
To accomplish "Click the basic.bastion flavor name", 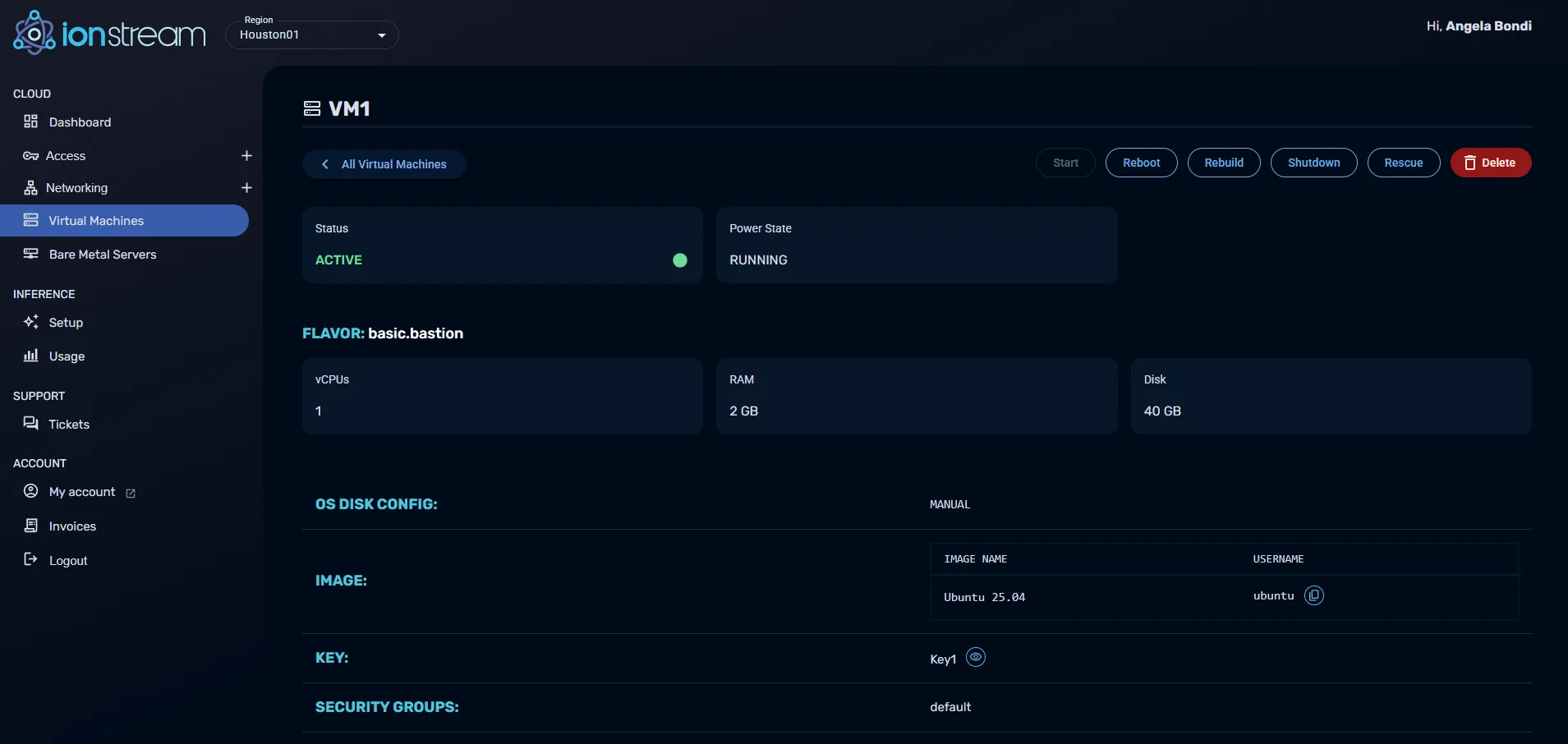I will click(416, 333).
